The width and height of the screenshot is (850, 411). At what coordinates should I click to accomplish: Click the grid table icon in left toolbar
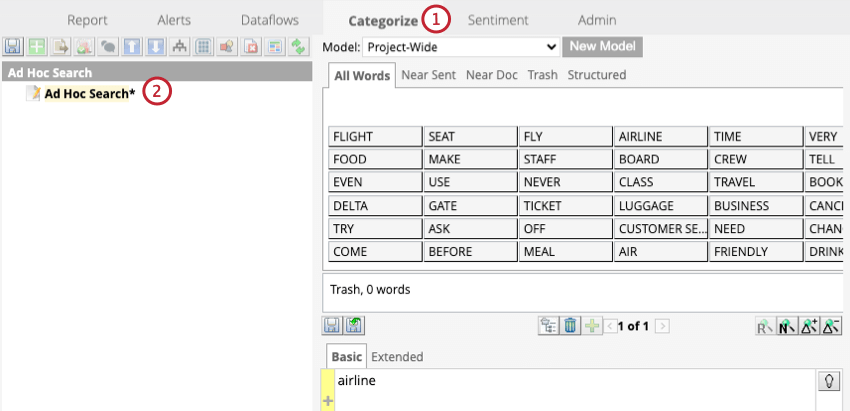[202, 46]
